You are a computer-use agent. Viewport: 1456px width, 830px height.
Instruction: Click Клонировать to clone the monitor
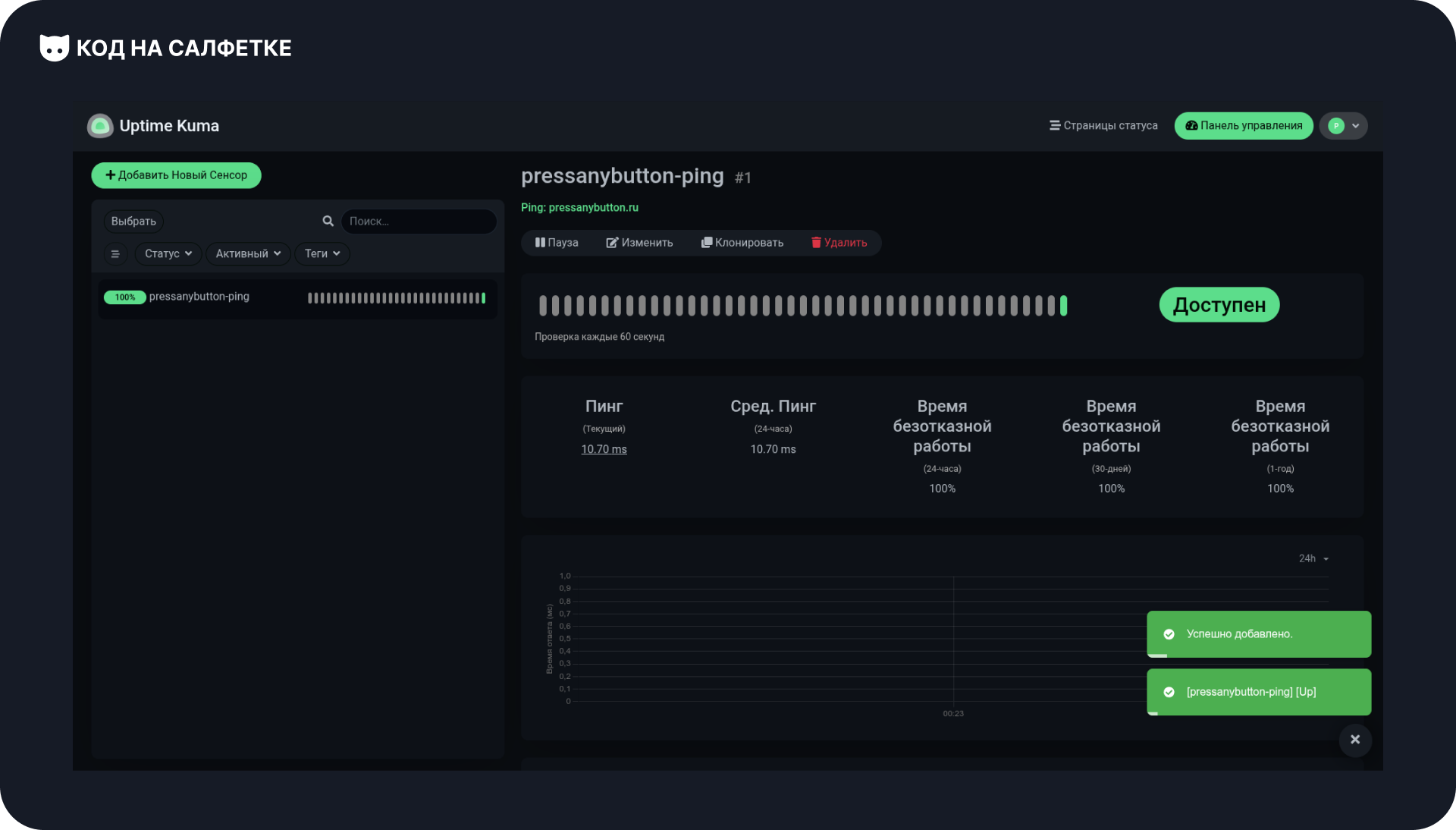tap(742, 243)
